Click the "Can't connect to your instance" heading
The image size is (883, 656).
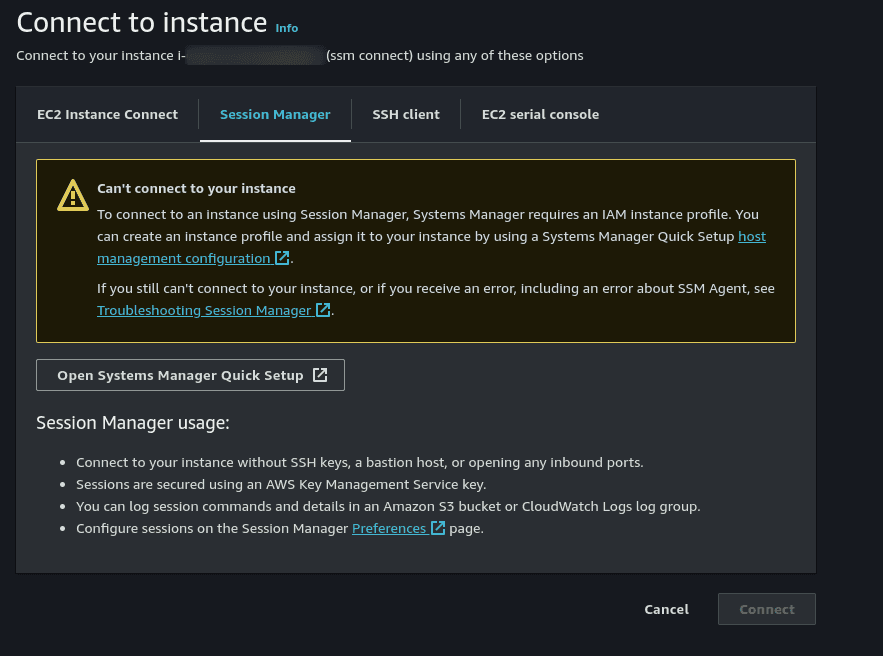coord(196,188)
